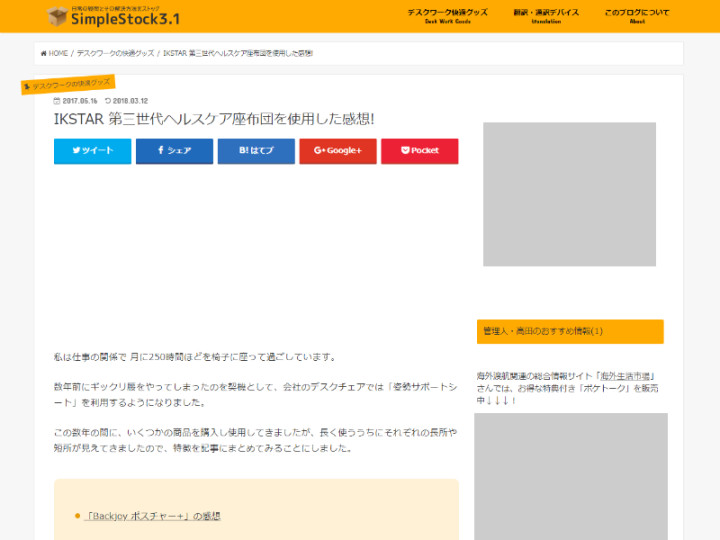Click the lower sidebar image banner
The width and height of the screenshot is (720, 540).
tap(571, 477)
